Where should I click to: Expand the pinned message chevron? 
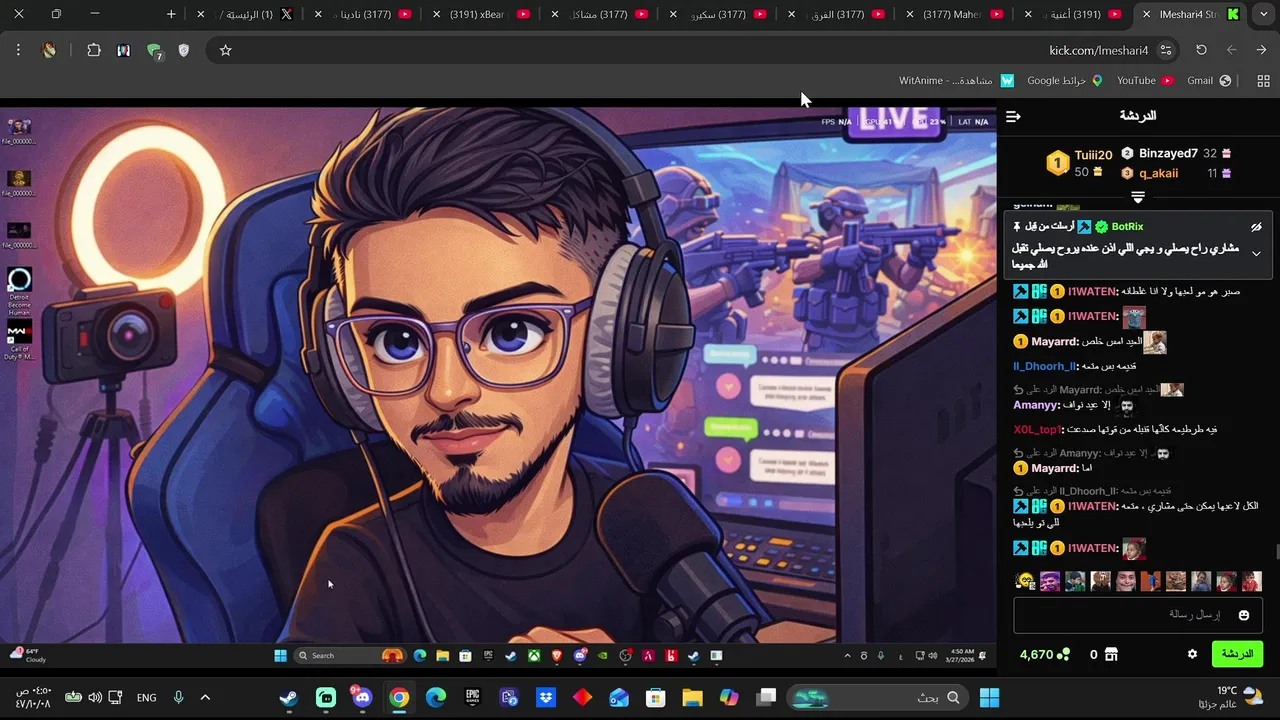coord(1257,254)
